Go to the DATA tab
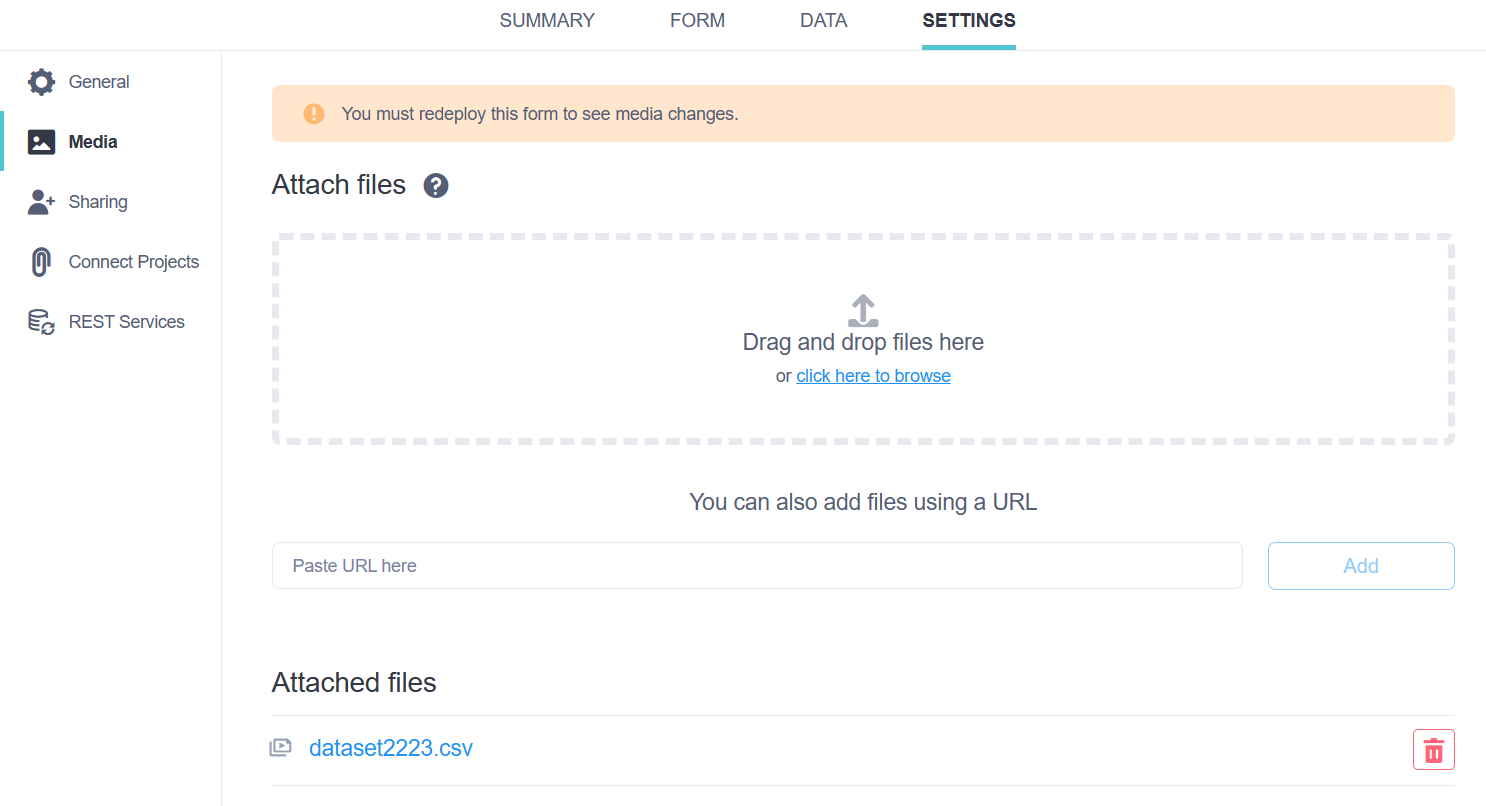The width and height of the screenshot is (1486, 806). pyautogui.click(x=823, y=20)
